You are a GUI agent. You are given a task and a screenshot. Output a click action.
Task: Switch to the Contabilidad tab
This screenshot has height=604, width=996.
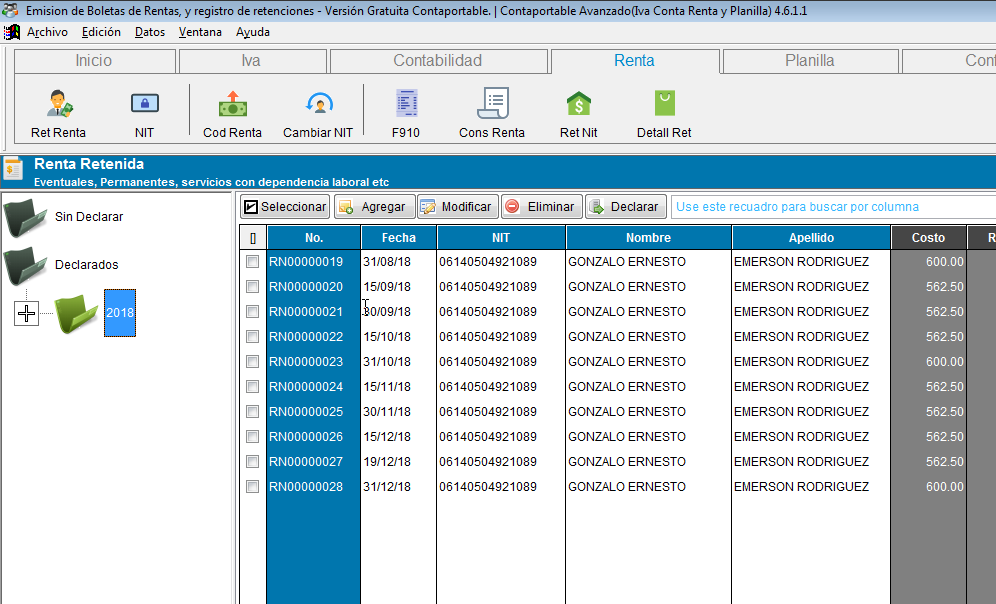click(x=438, y=61)
